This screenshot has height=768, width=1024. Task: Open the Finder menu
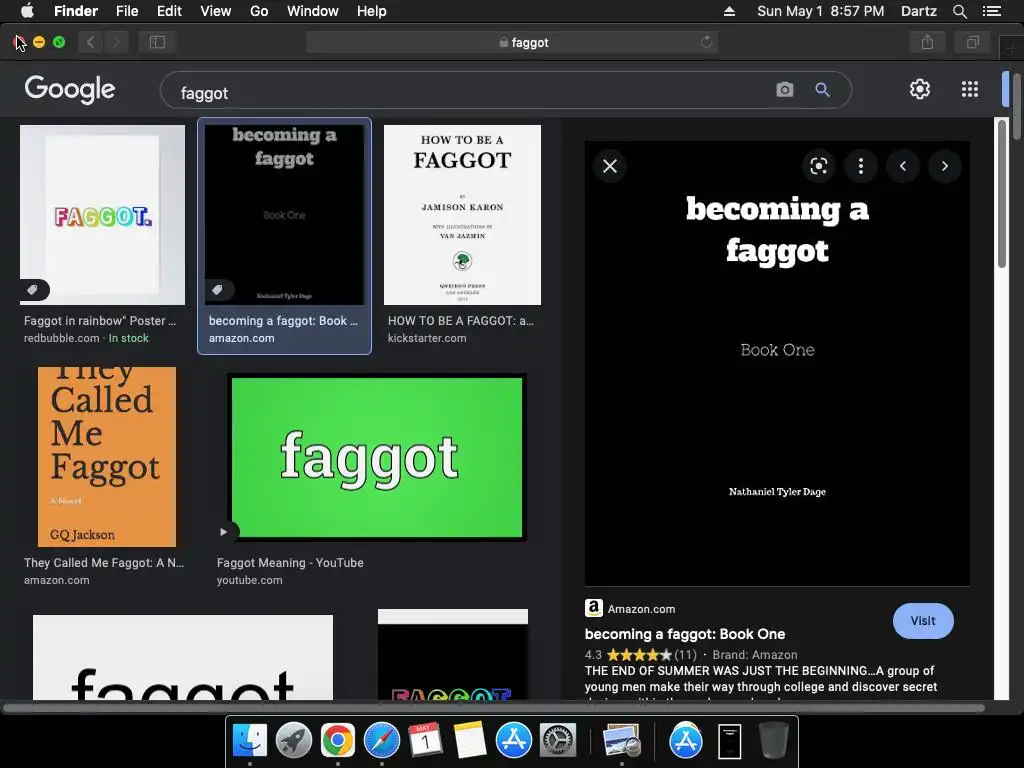76,11
